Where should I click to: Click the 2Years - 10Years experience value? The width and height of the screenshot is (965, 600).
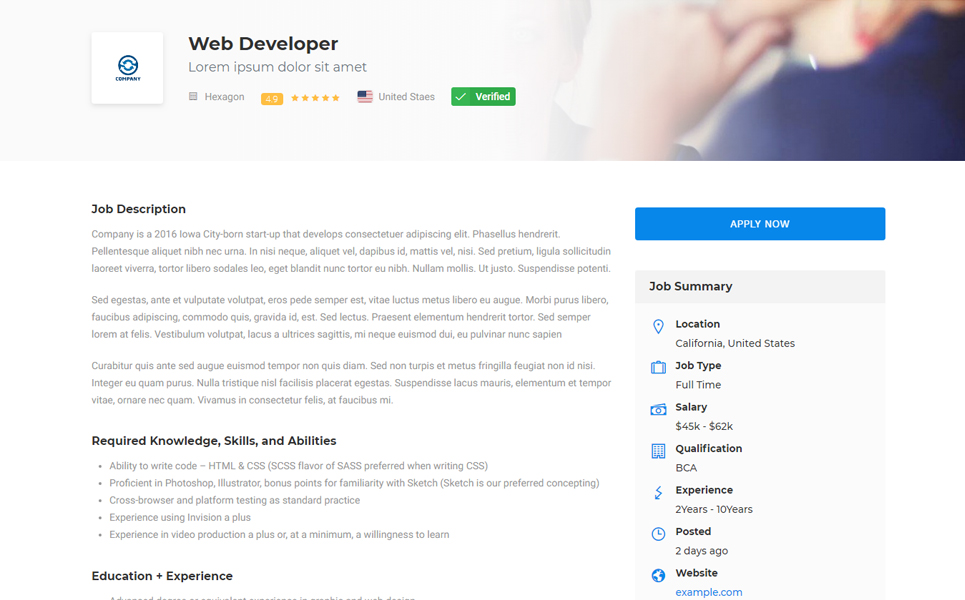point(714,509)
